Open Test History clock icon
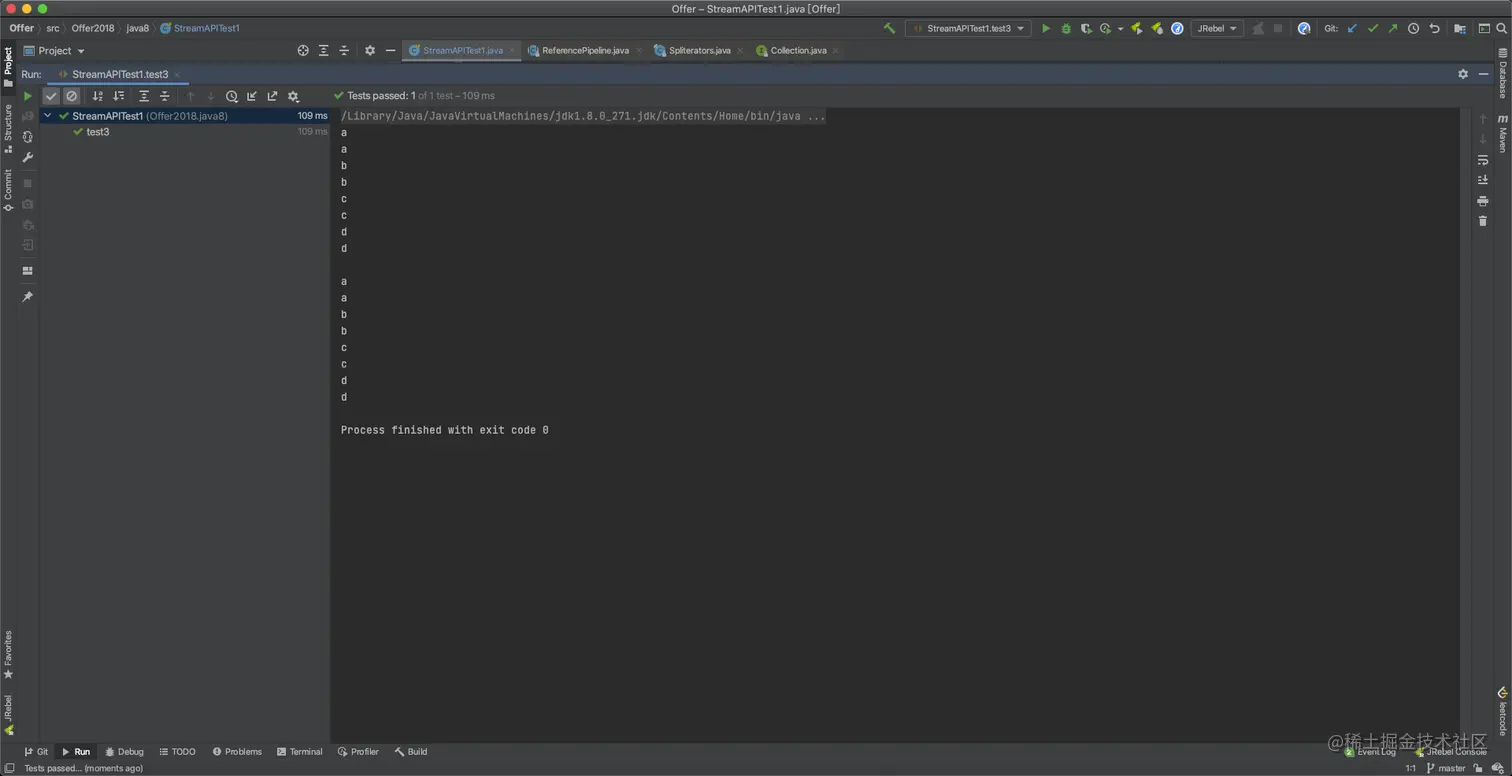The width and height of the screenshot is (1512, 776). tap(232, 96)
